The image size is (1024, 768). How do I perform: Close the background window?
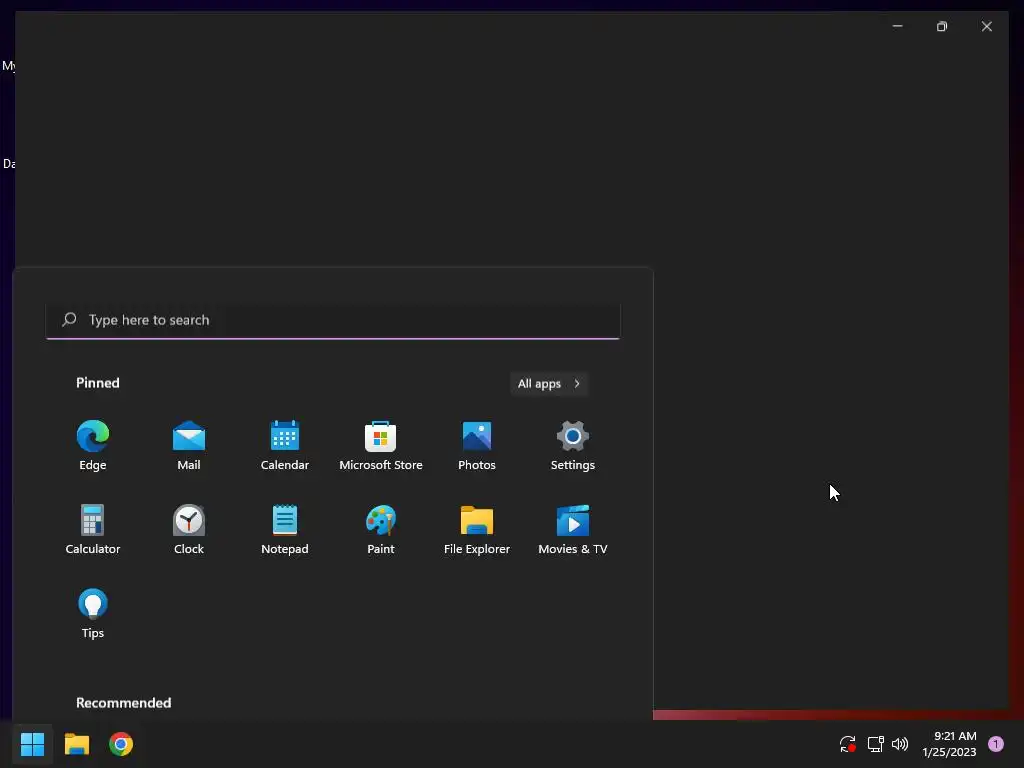coord(987,26)
